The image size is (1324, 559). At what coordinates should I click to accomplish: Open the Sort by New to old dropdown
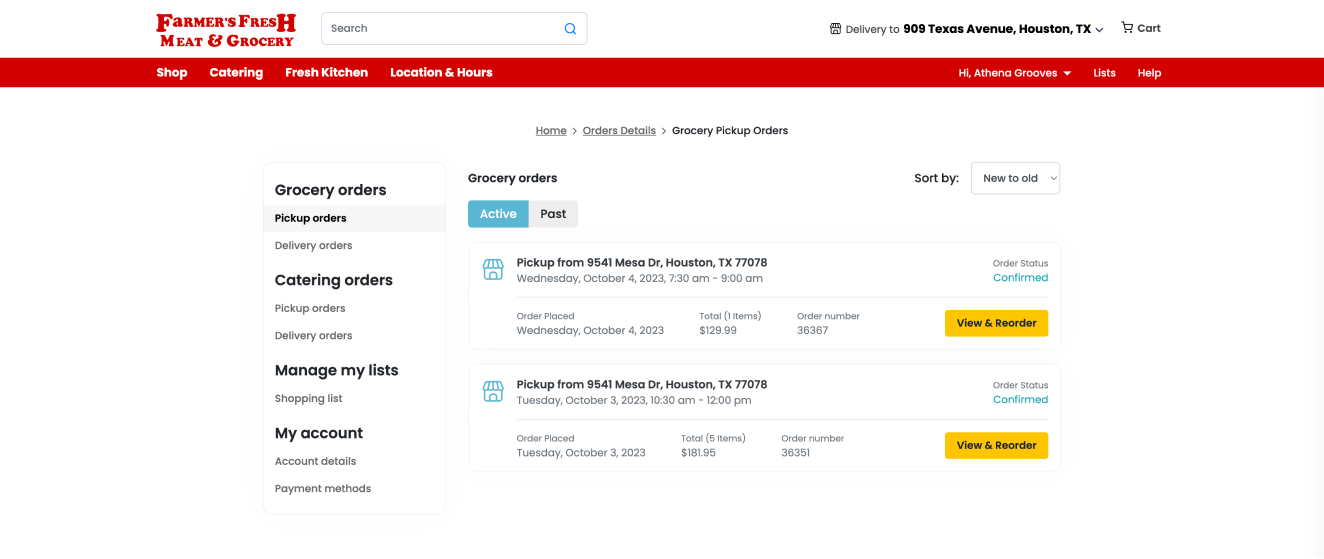point(1015,178)
